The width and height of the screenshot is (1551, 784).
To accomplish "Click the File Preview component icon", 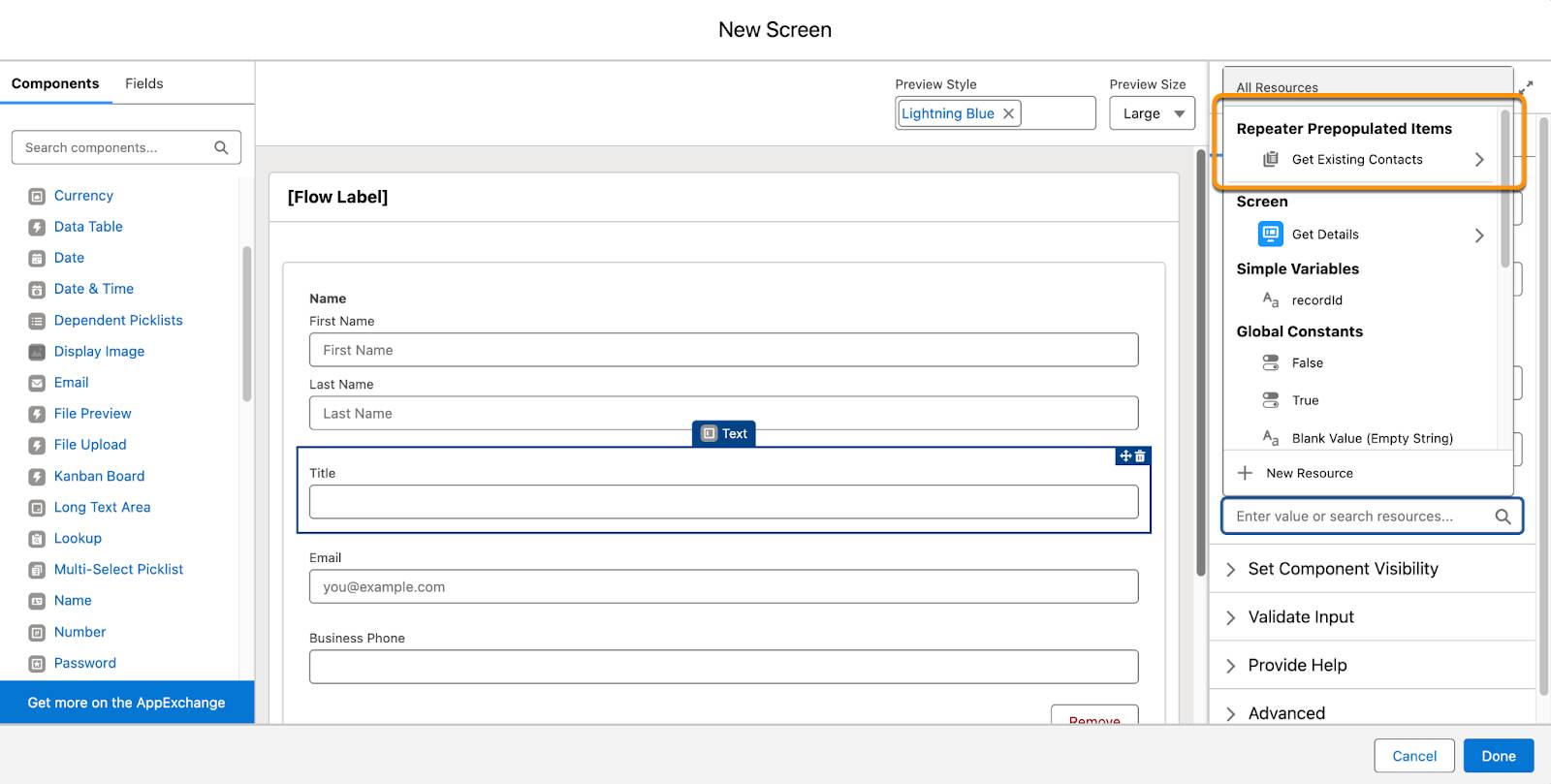I will click(37, 415).
